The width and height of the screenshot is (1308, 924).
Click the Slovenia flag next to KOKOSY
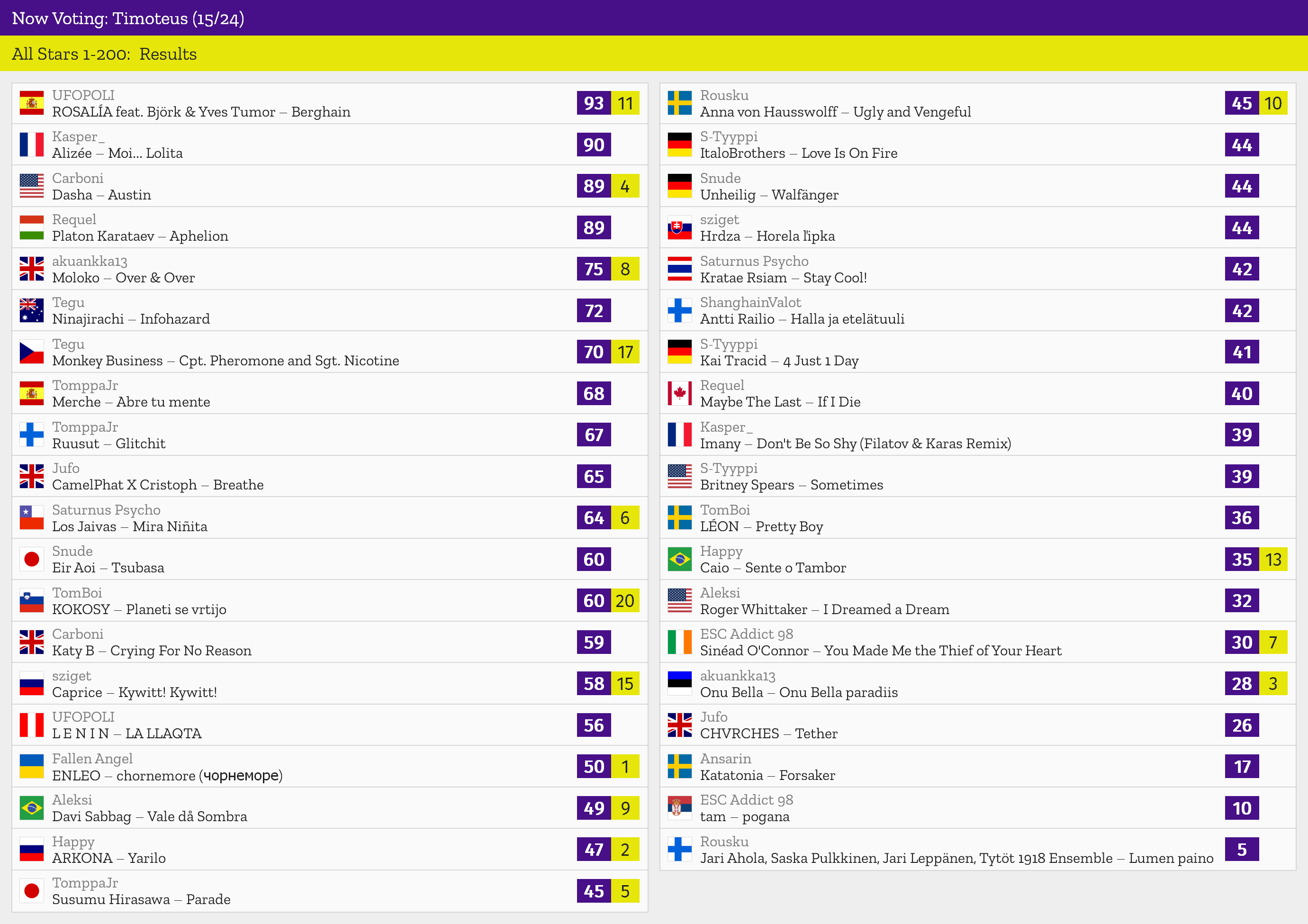click(31, 600)
